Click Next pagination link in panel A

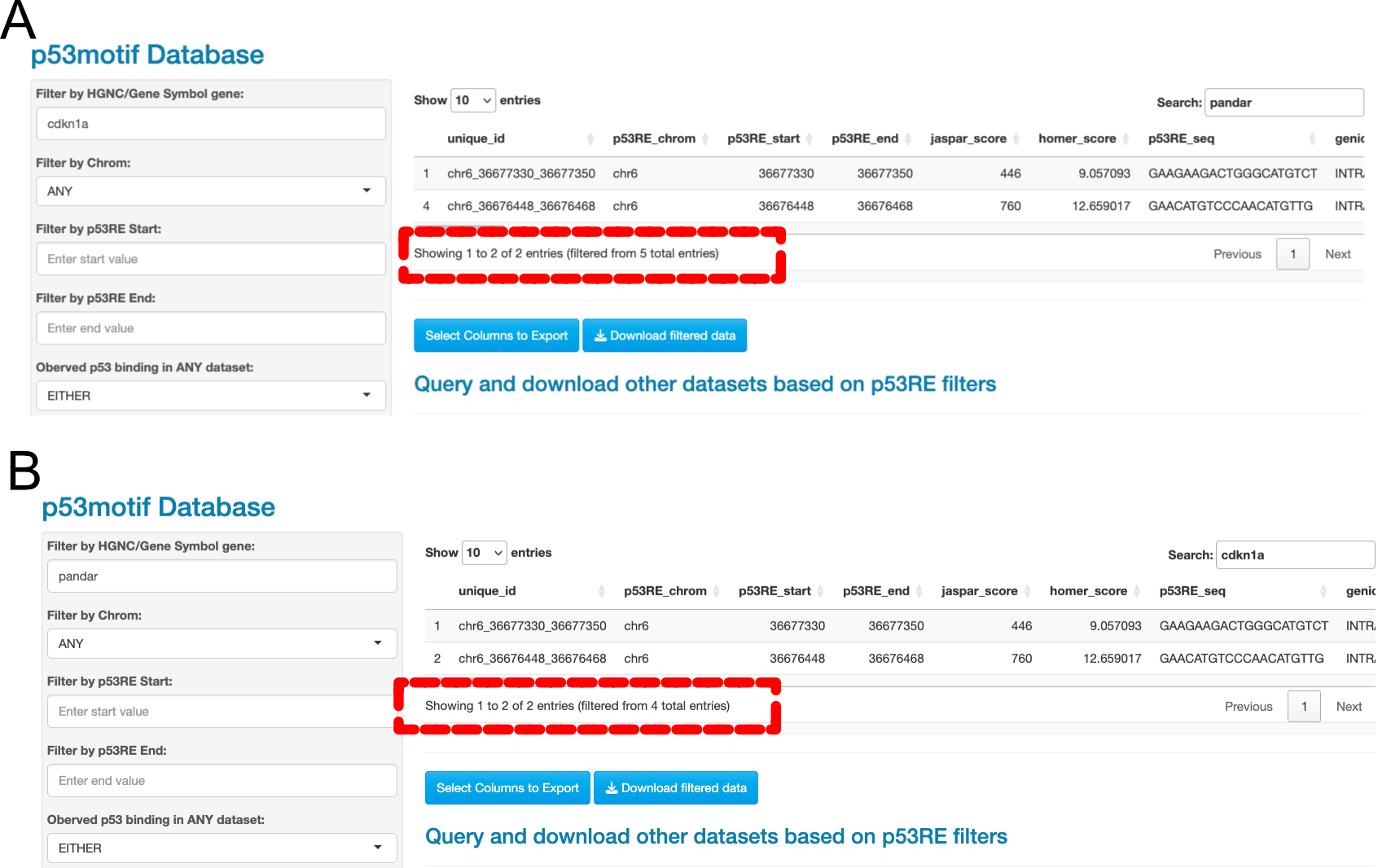tap(1337, 254)
